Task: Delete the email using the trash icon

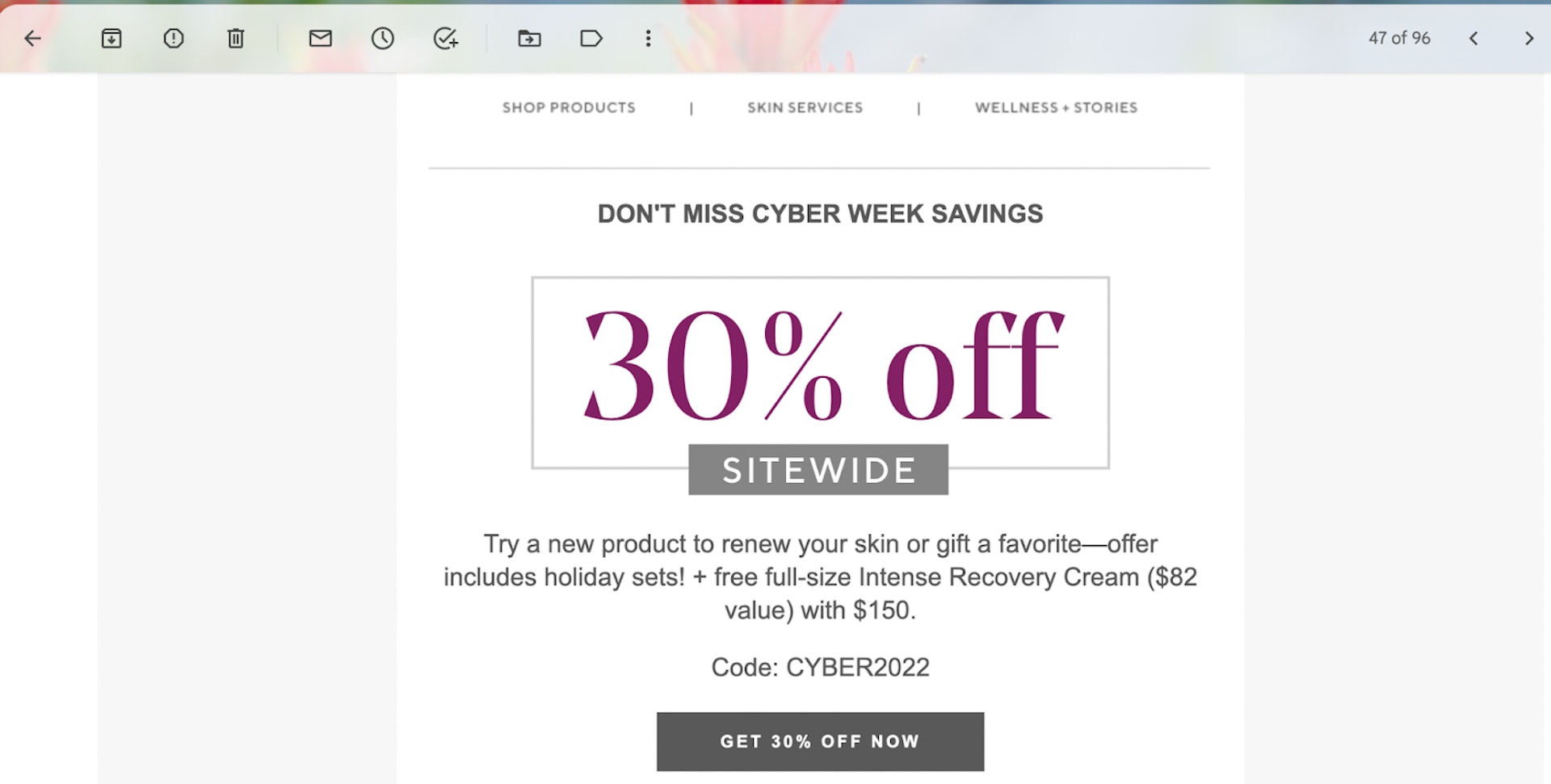Action: tap(235, 38)
